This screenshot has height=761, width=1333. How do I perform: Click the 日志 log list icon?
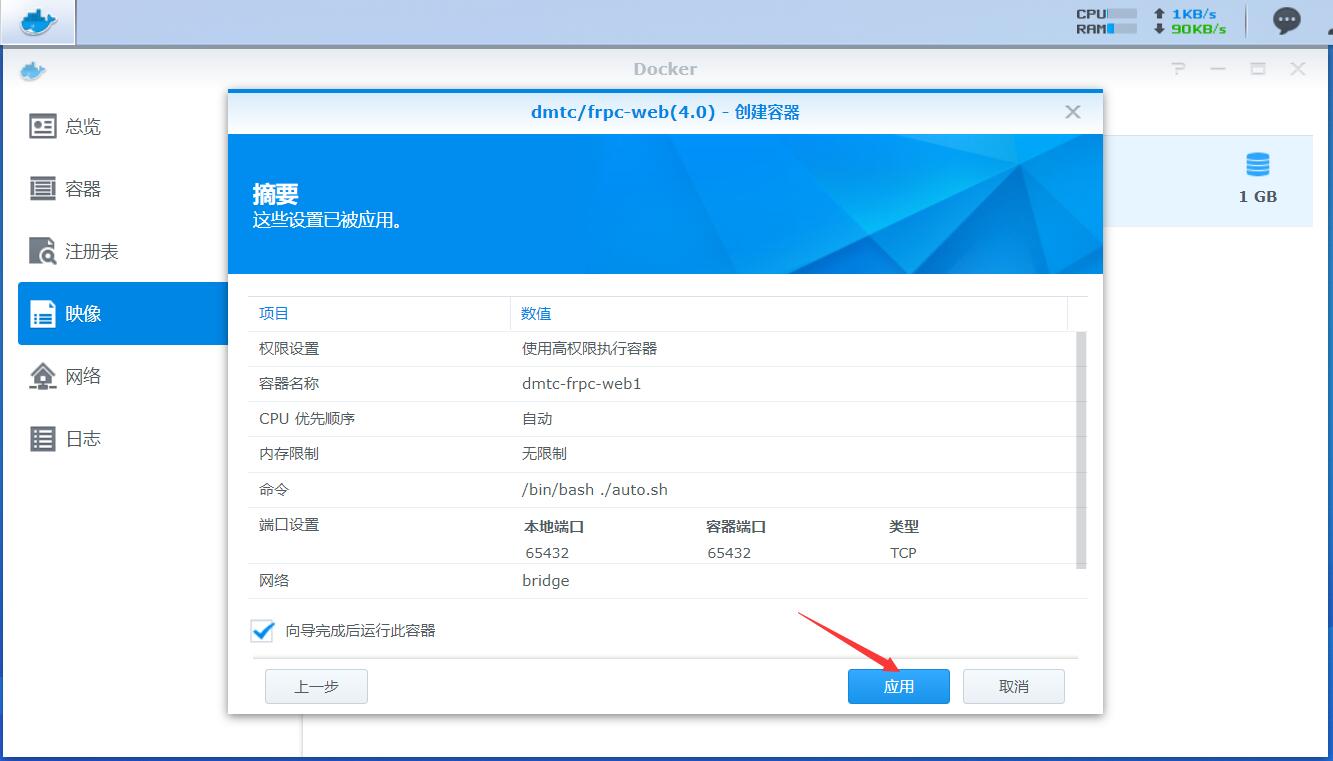pyautogui.click(x=43, y=438)
